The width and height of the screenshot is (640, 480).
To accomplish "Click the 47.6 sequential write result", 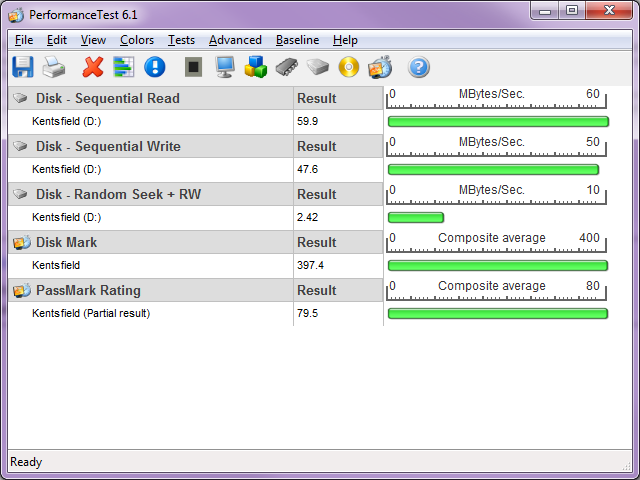I will click(307, 169).
